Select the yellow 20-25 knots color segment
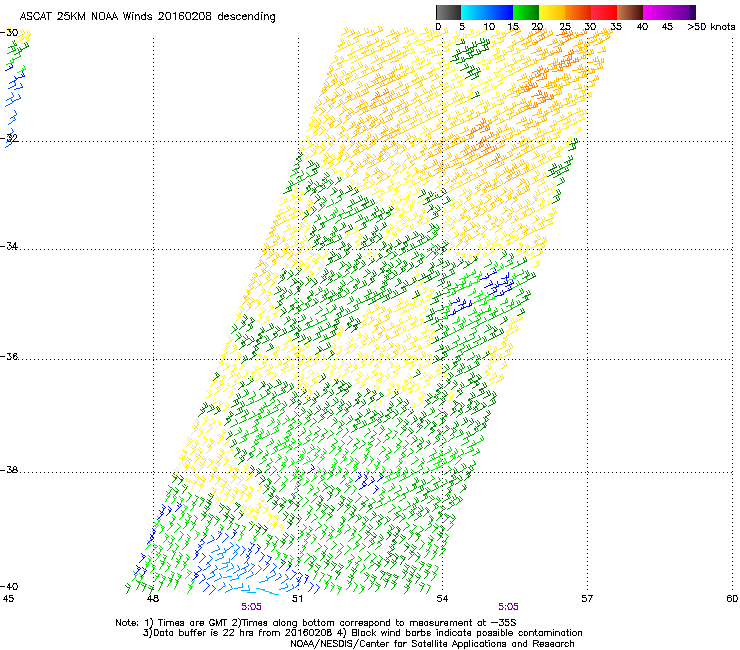This screenshot has height=650, width=740. pyautogui.click(x=552, y=12)
